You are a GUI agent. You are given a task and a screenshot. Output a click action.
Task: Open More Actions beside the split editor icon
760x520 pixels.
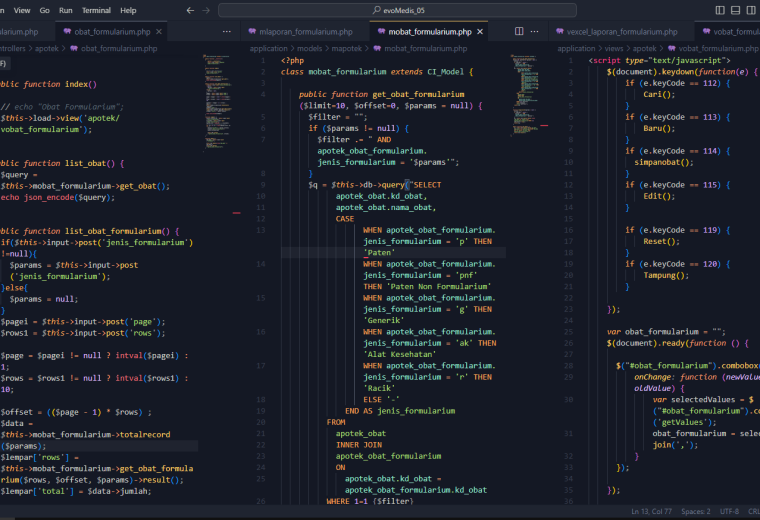(x=534, y=32)
